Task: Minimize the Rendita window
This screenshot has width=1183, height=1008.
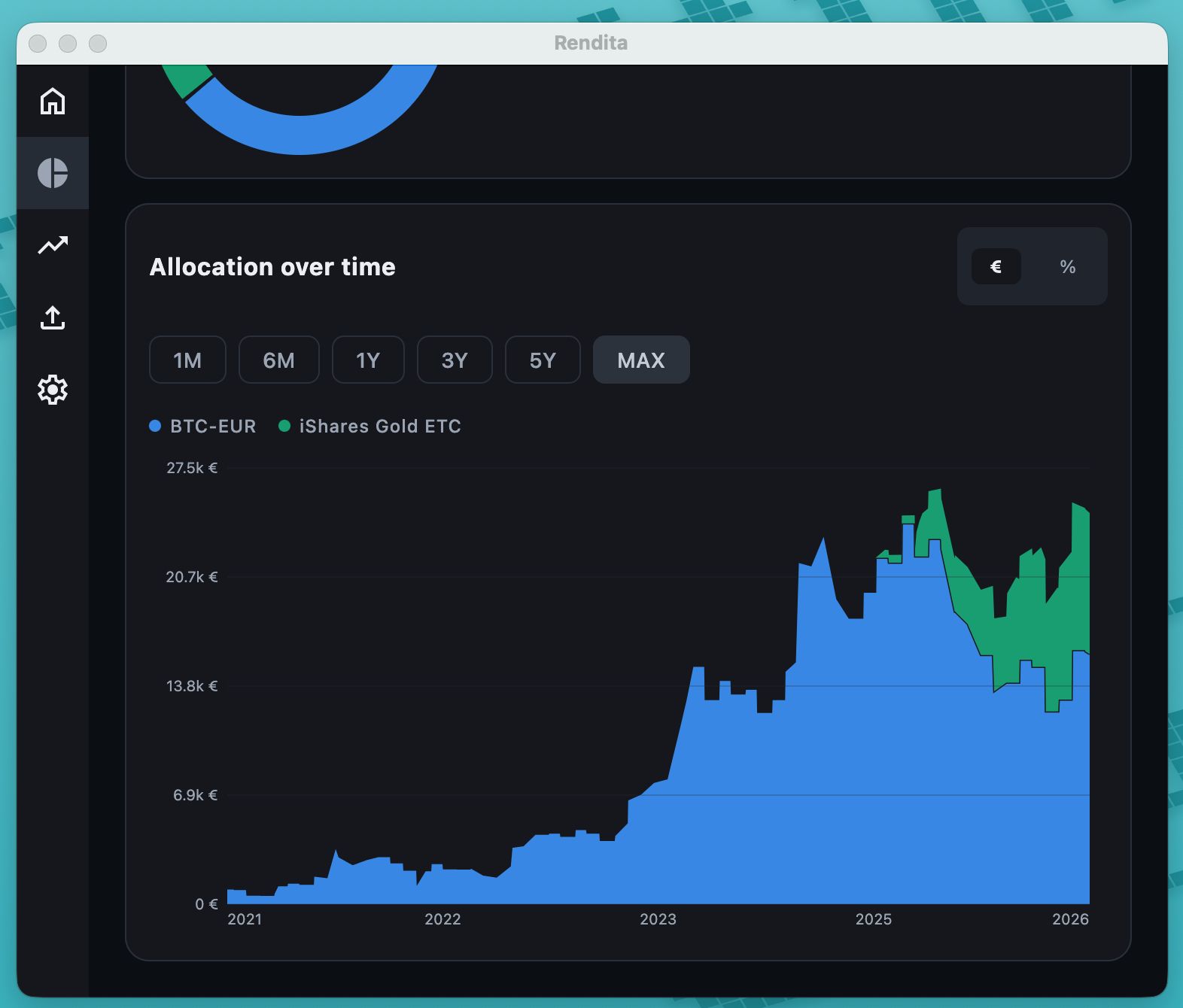Action: [68, 44]
